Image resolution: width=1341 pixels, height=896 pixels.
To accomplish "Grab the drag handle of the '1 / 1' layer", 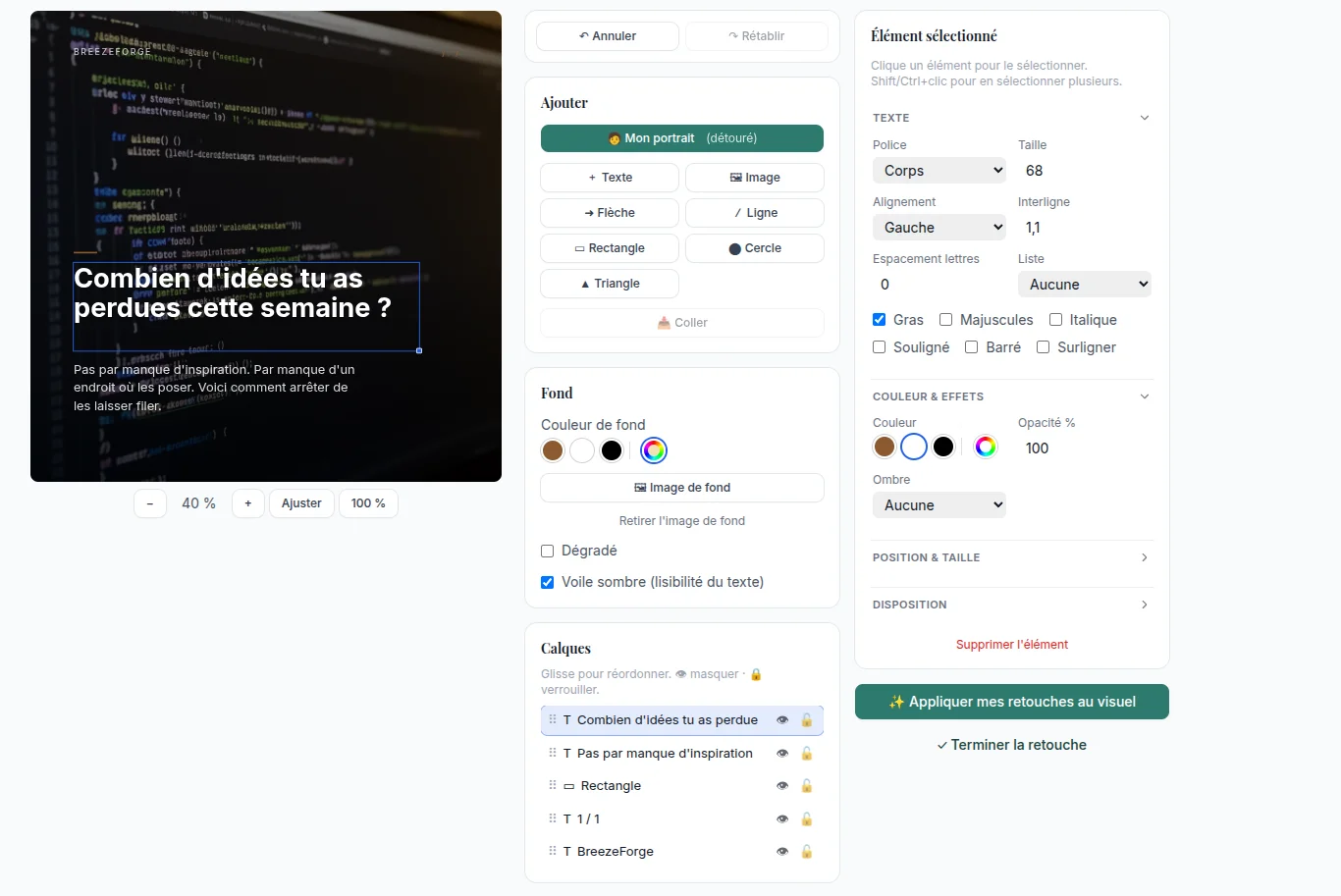I will [553, 818].
